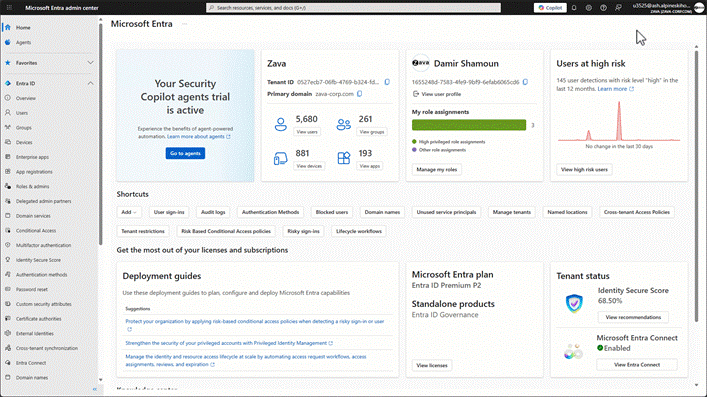Click the apps grid icon in Zava card

click(344, 158)
